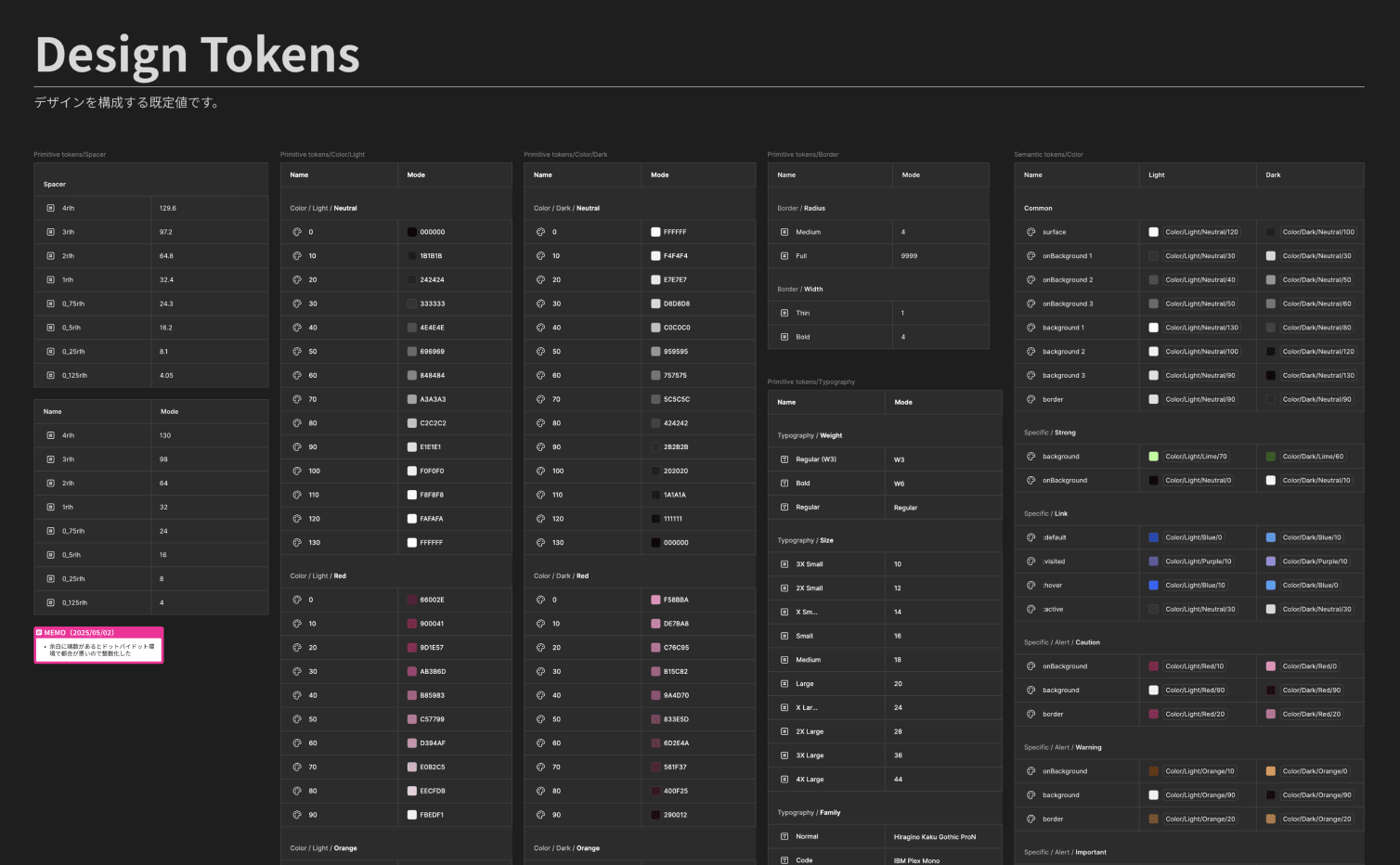Select the palette icon beside the :visited row

(1031, 562)
